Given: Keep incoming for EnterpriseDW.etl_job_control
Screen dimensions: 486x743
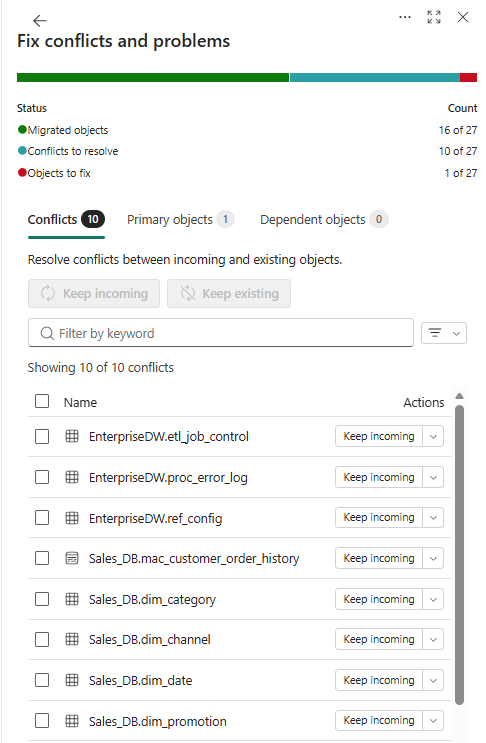Looking at the screenshot, I should tap(379, 436).
